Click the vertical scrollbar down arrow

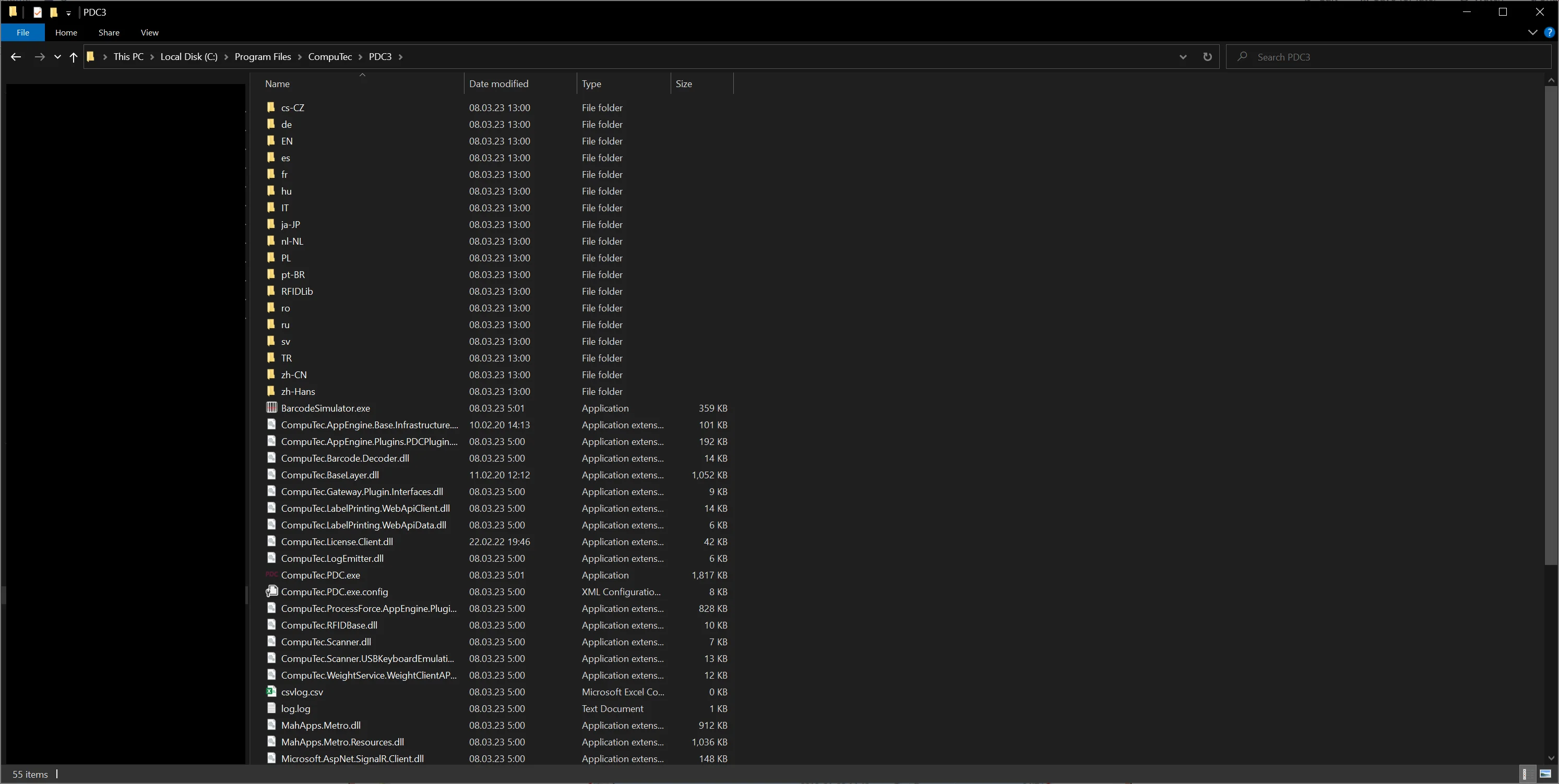[1551, 758]
